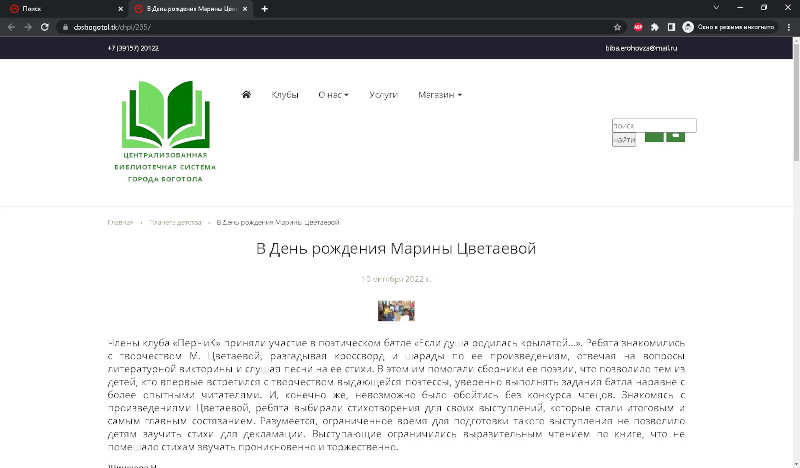Open the incognito profile indicator
This screenshot has height=468, width=800.
(x=730, y=27)
